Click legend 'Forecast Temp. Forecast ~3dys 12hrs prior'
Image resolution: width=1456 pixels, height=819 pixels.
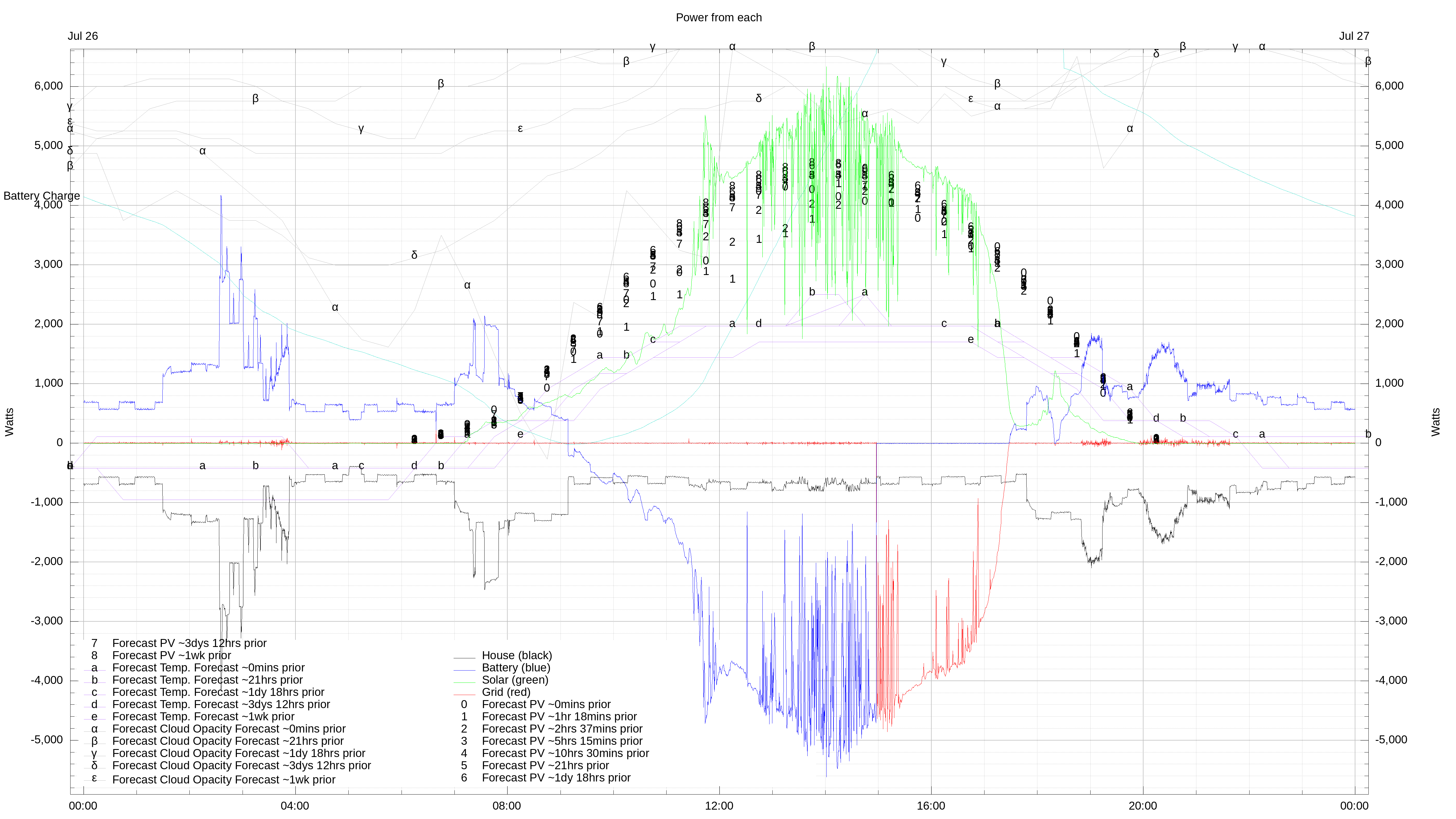tap(221, 704)
